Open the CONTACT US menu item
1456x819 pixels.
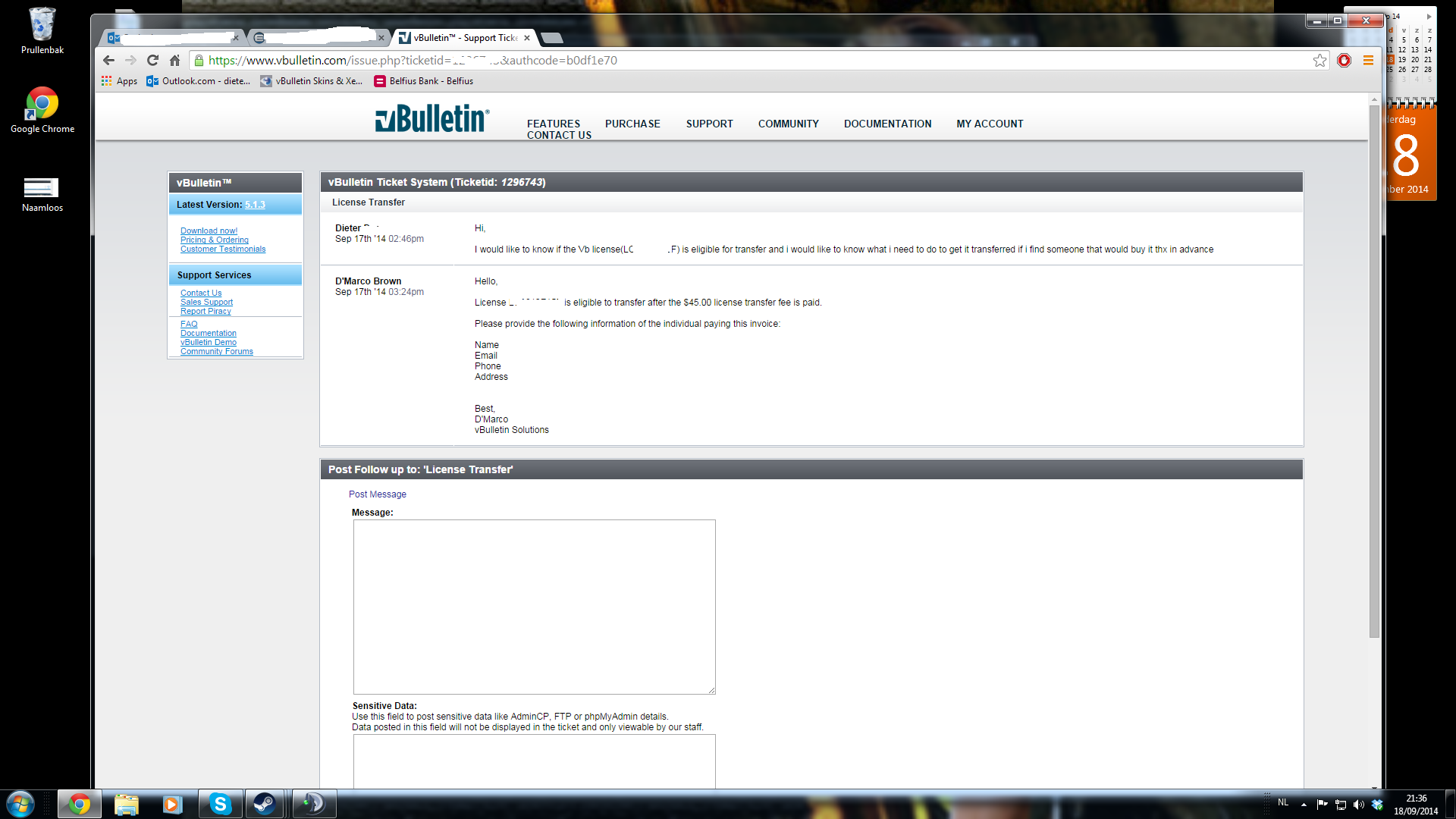pyautogui.click(x=559, y=135)
